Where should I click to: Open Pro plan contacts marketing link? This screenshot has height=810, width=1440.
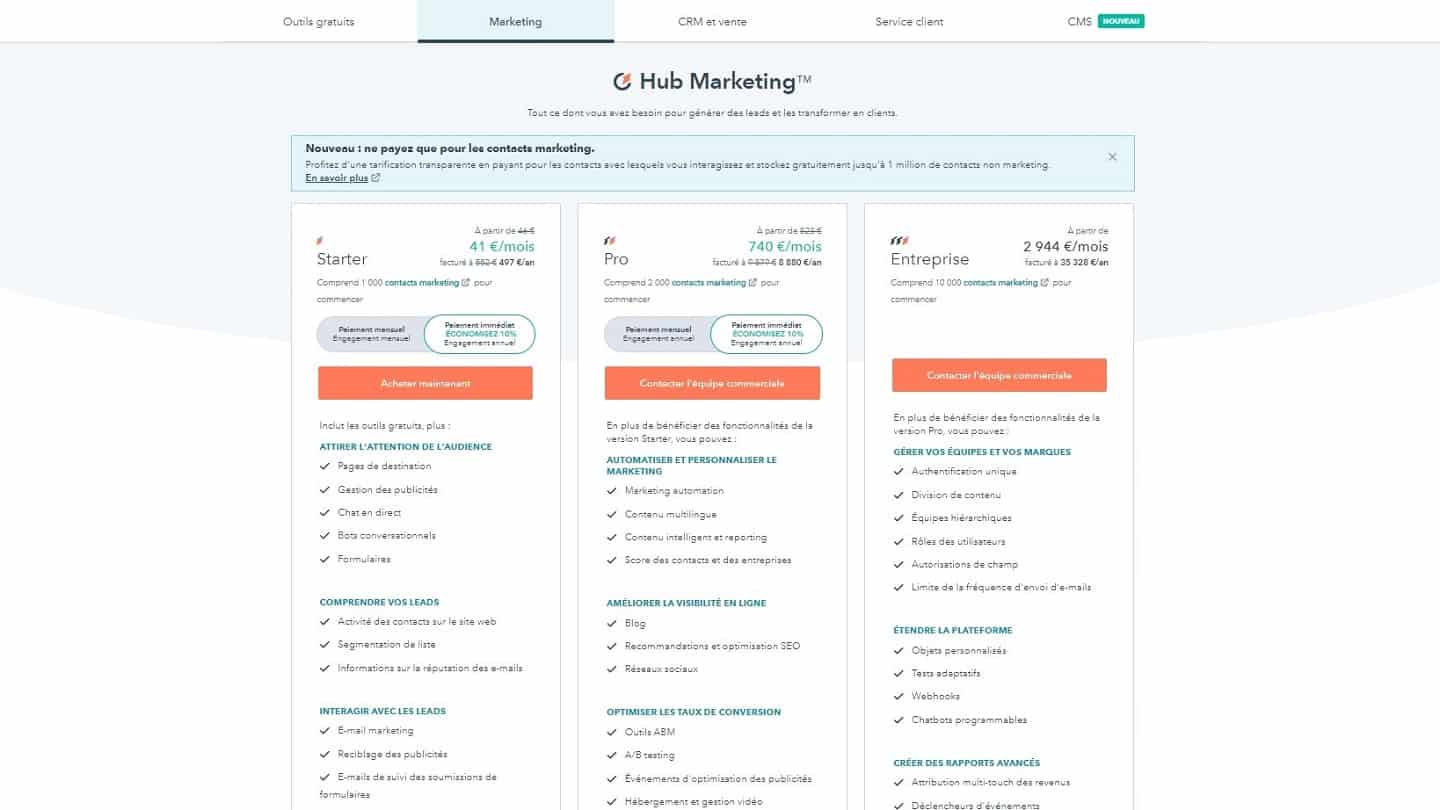point(709,283)
